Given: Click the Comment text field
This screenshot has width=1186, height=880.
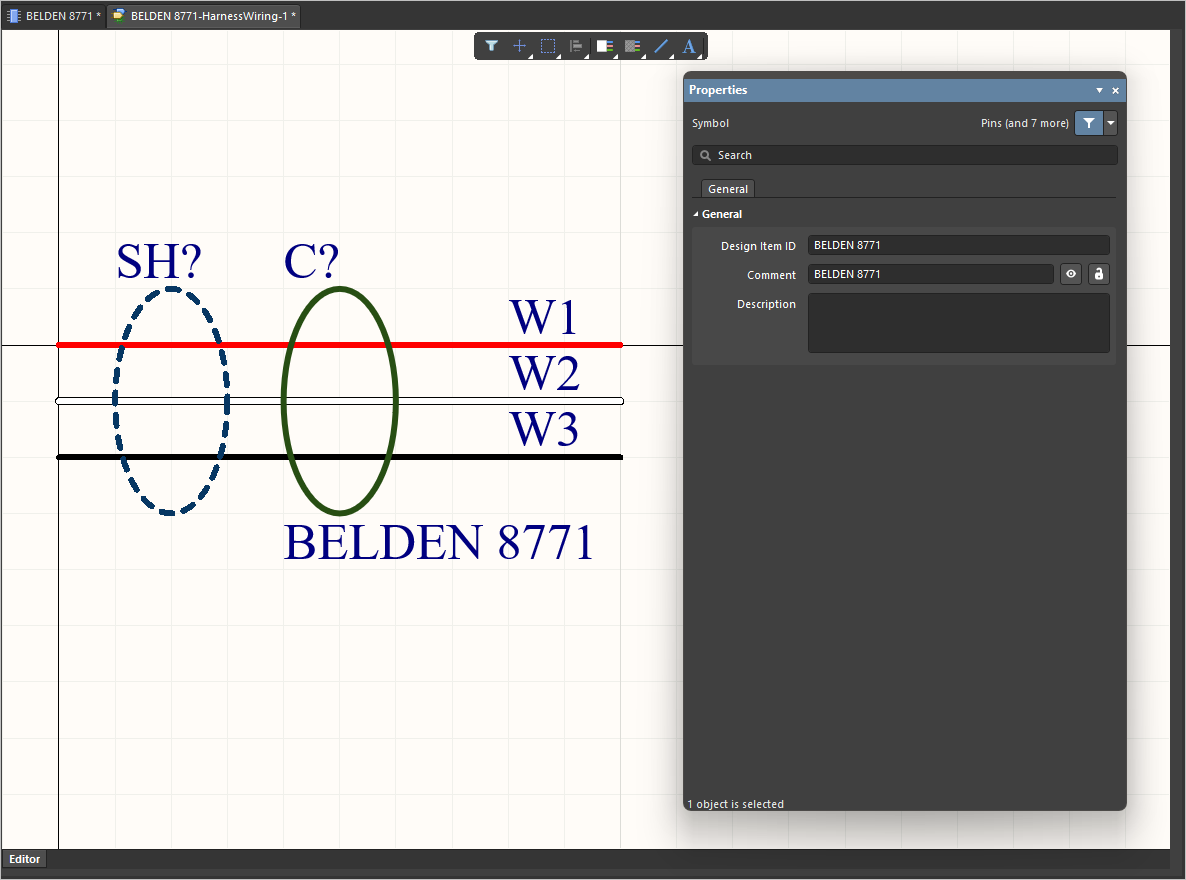Looking at the screenshot, I should tap(930, 274).
